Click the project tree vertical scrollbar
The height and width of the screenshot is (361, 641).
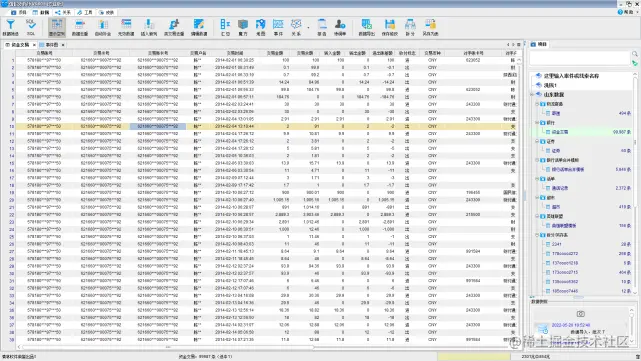pyautogui.click(x=635, y=184)
